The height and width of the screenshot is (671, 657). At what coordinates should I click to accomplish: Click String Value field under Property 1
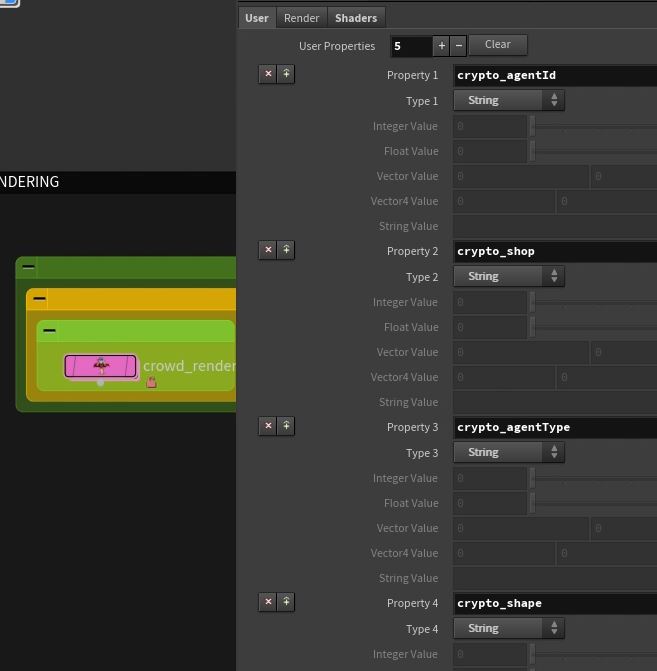coord(555,226)
